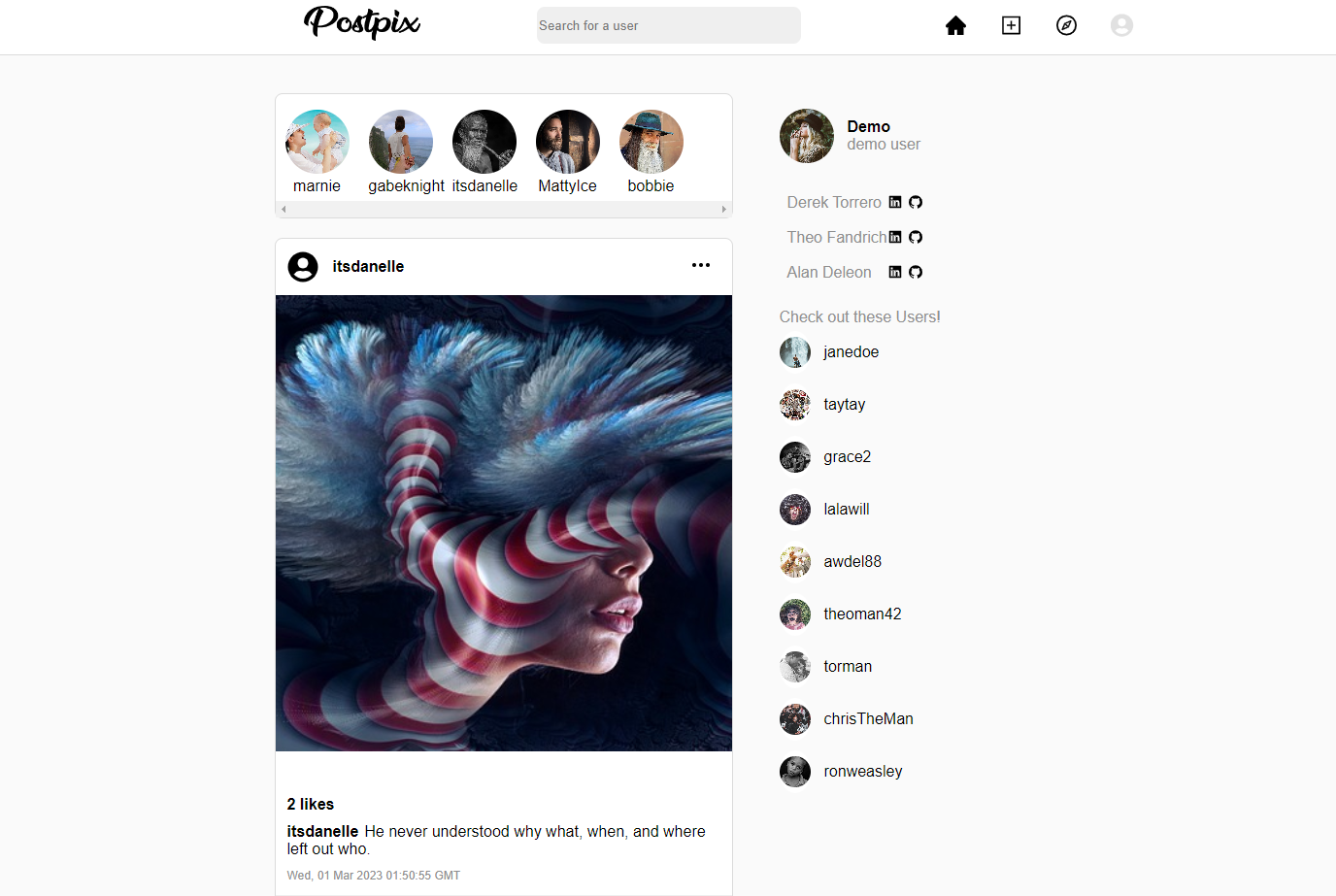Open the Explore compass icon
The image size is (1336, 896).
[1066, 25]
